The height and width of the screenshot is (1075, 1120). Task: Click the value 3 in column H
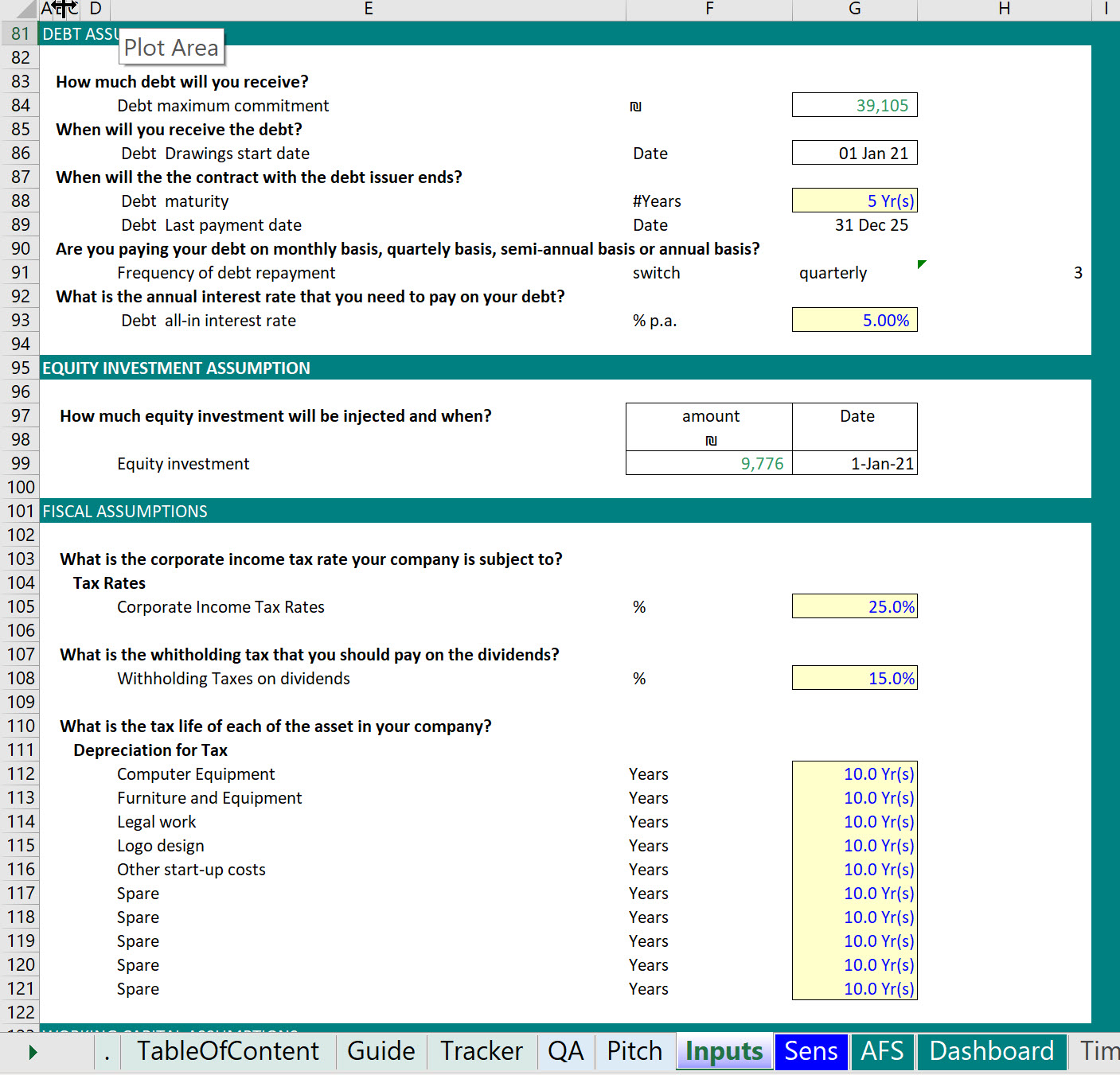coord(1078,273)
